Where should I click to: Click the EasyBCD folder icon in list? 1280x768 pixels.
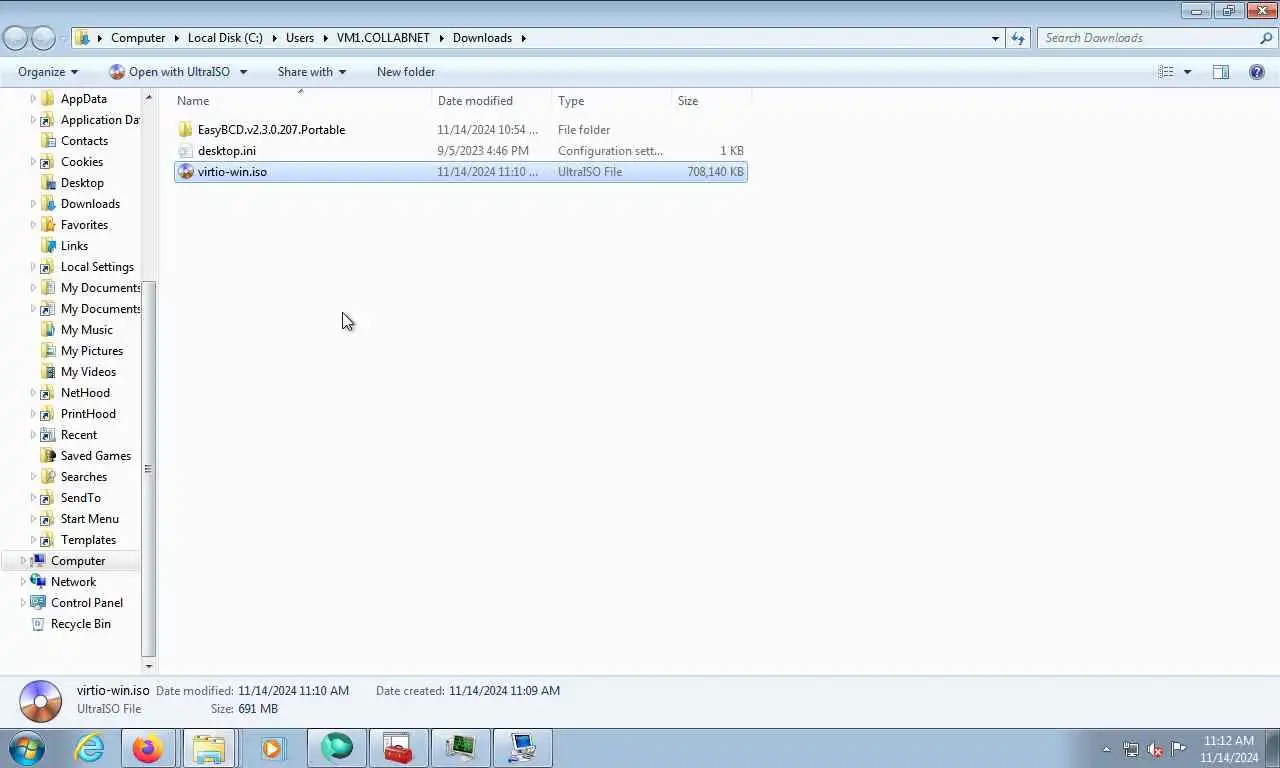(x=185, y=130)
